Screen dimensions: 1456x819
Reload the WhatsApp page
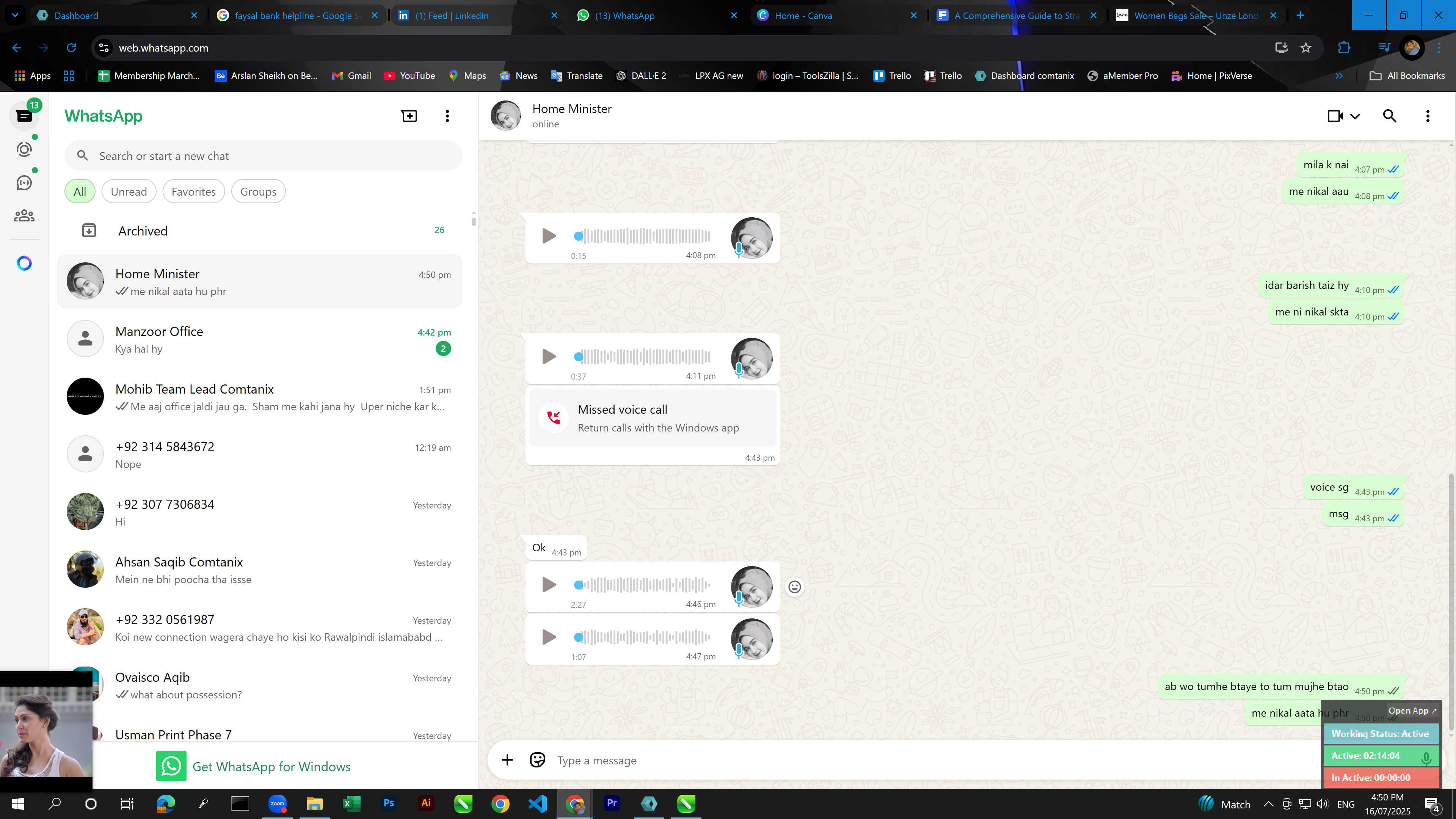pyautogui.click(x=71, y=47)
